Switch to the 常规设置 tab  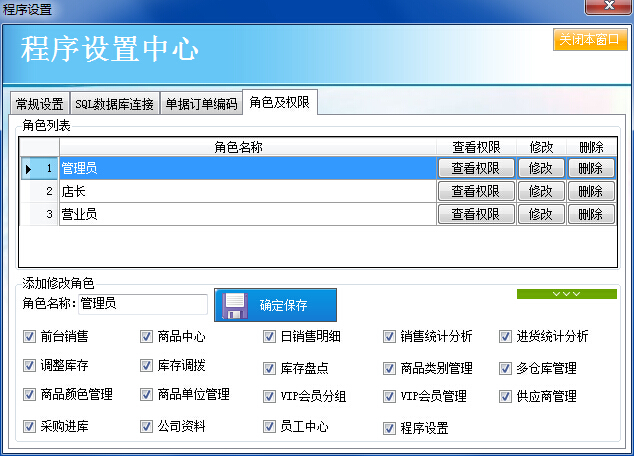[x=39, y=104]
